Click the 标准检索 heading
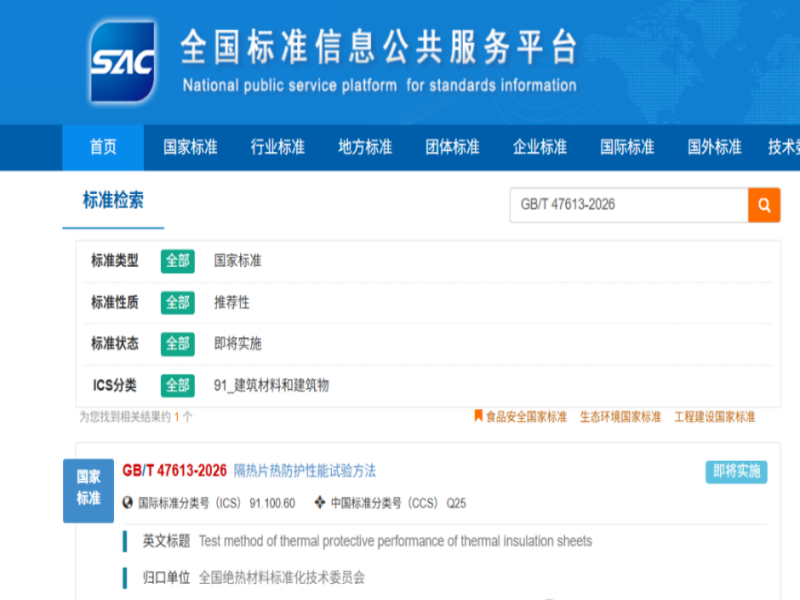This screenshot has height=600, width=800. point(113,200)
